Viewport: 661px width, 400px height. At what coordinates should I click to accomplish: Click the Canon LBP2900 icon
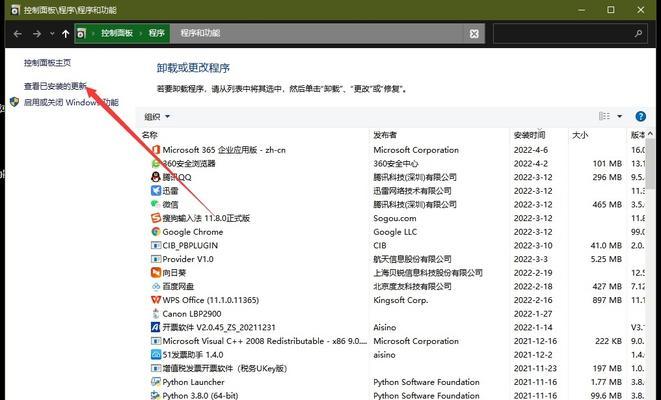[x=156, y=314]
